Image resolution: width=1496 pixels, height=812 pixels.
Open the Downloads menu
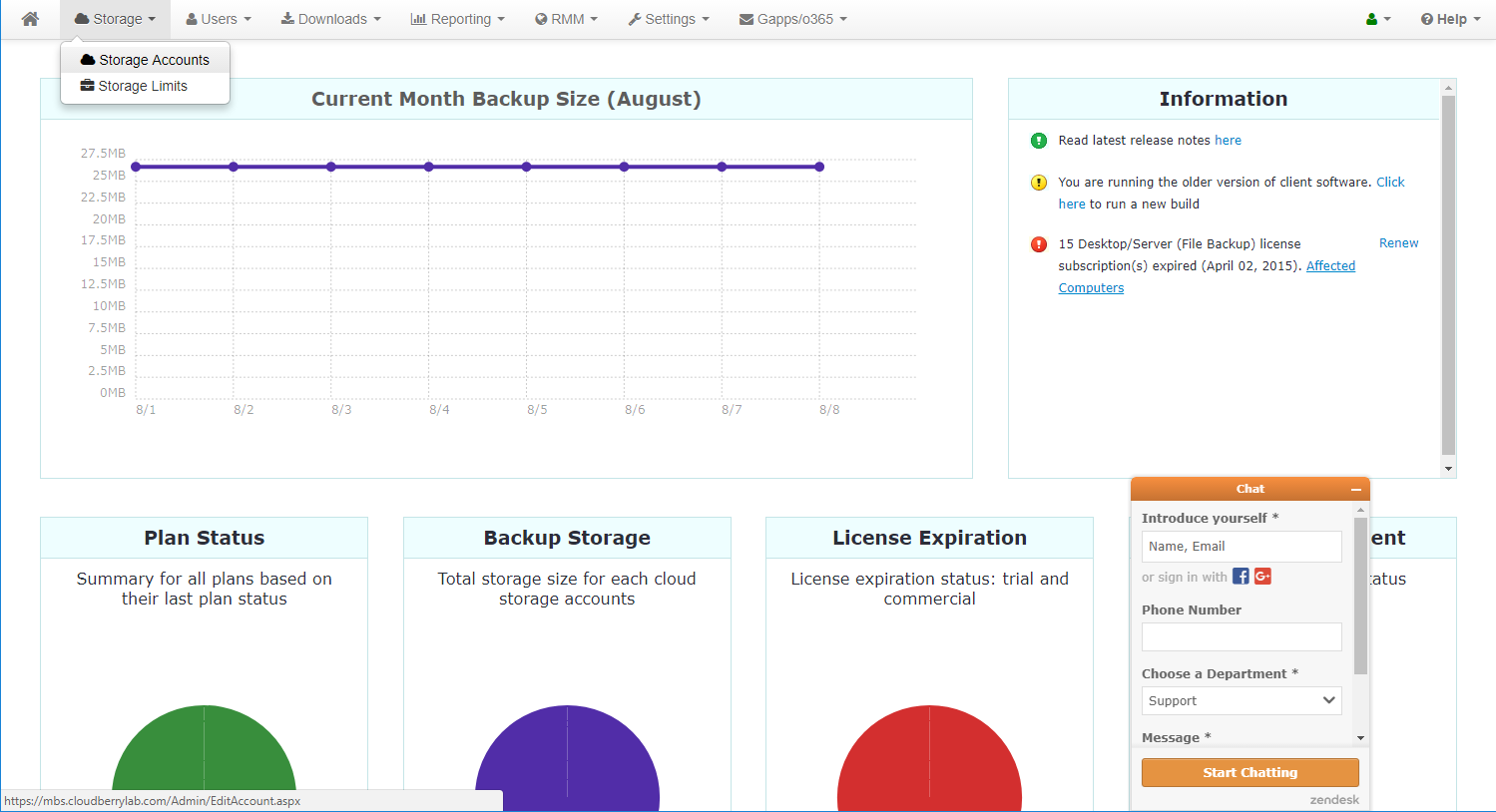[x=330, y=19]
